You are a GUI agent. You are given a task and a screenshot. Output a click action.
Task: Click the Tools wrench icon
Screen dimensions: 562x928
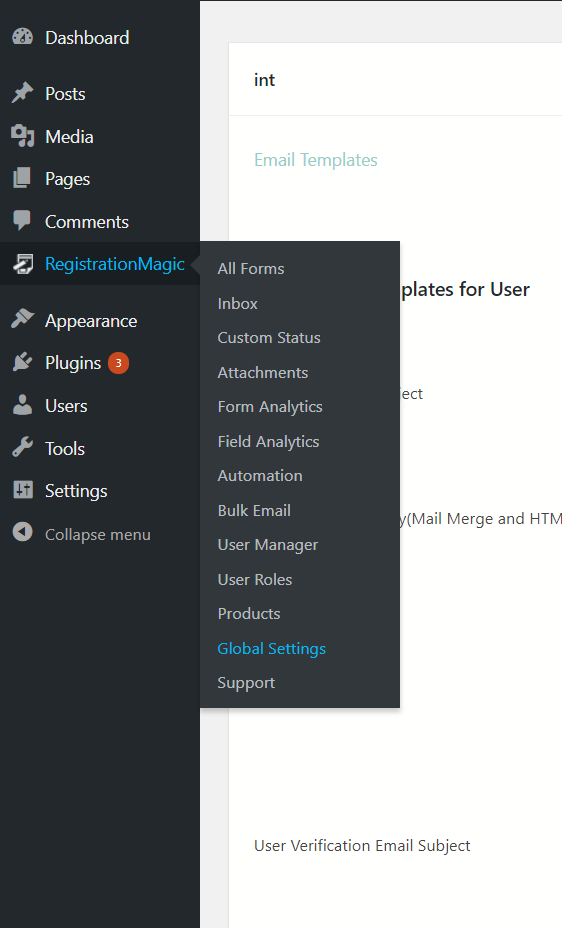click(x=22, y=448)
